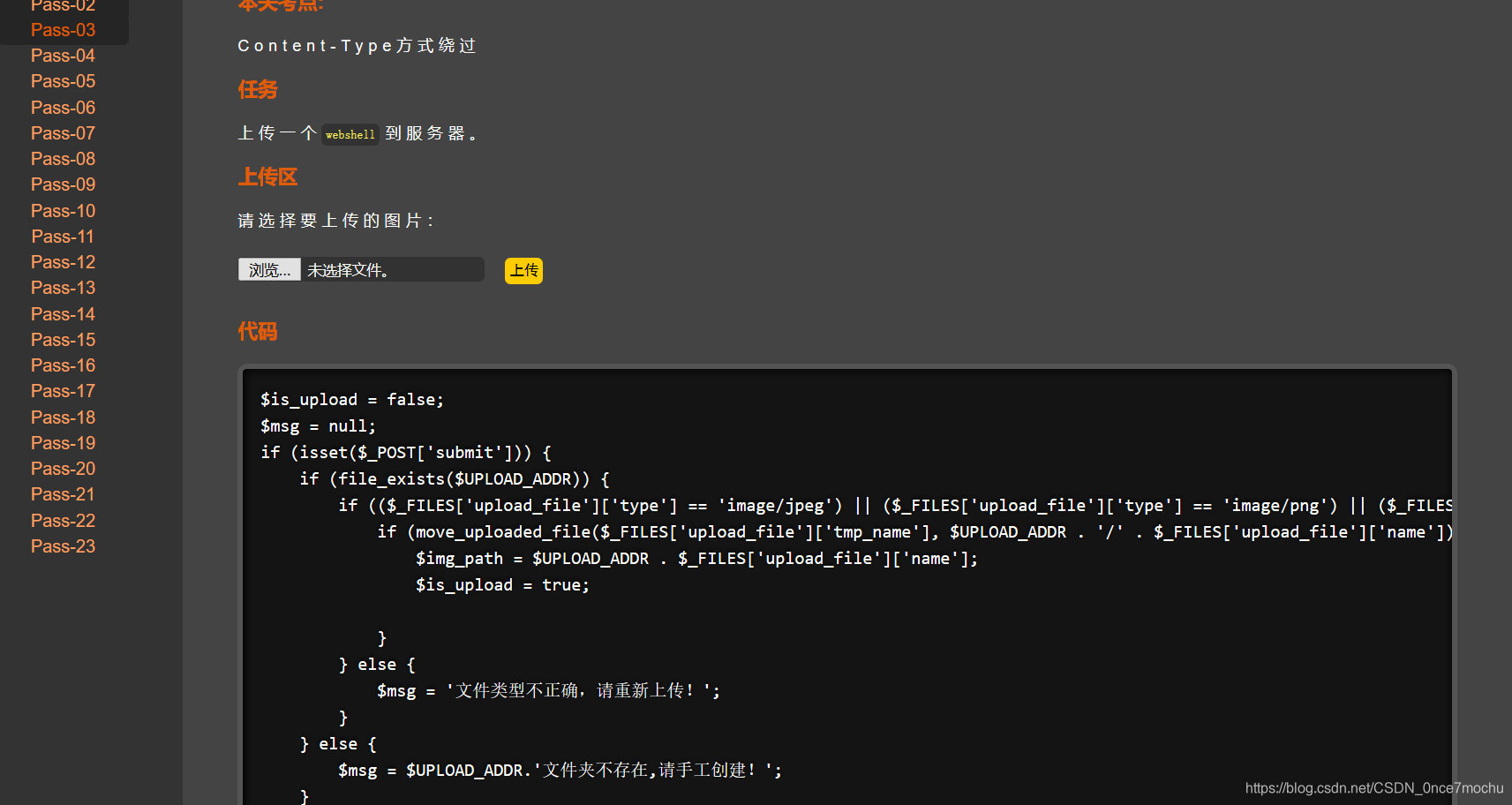Screen dimensions: 1512x805
Task: Select the last entry Pass-23
Action: point(63,546)
